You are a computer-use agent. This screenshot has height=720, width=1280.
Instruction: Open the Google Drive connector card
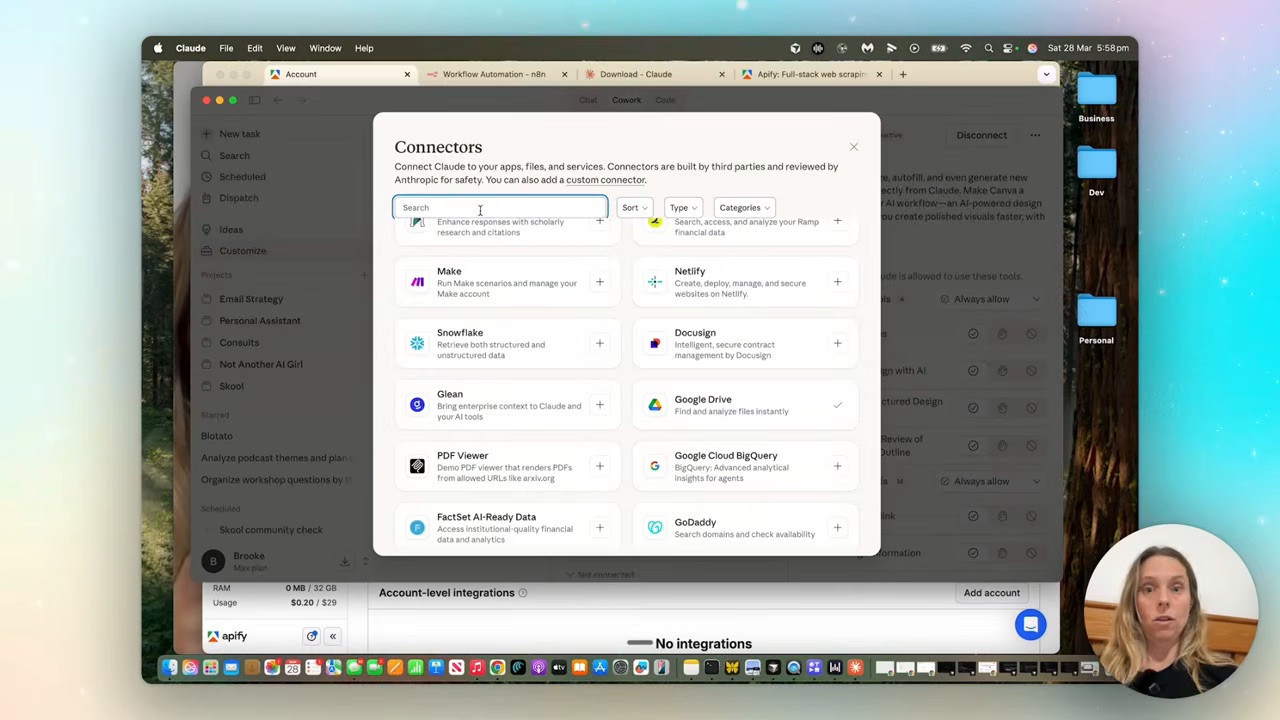(x=746, y=405)
